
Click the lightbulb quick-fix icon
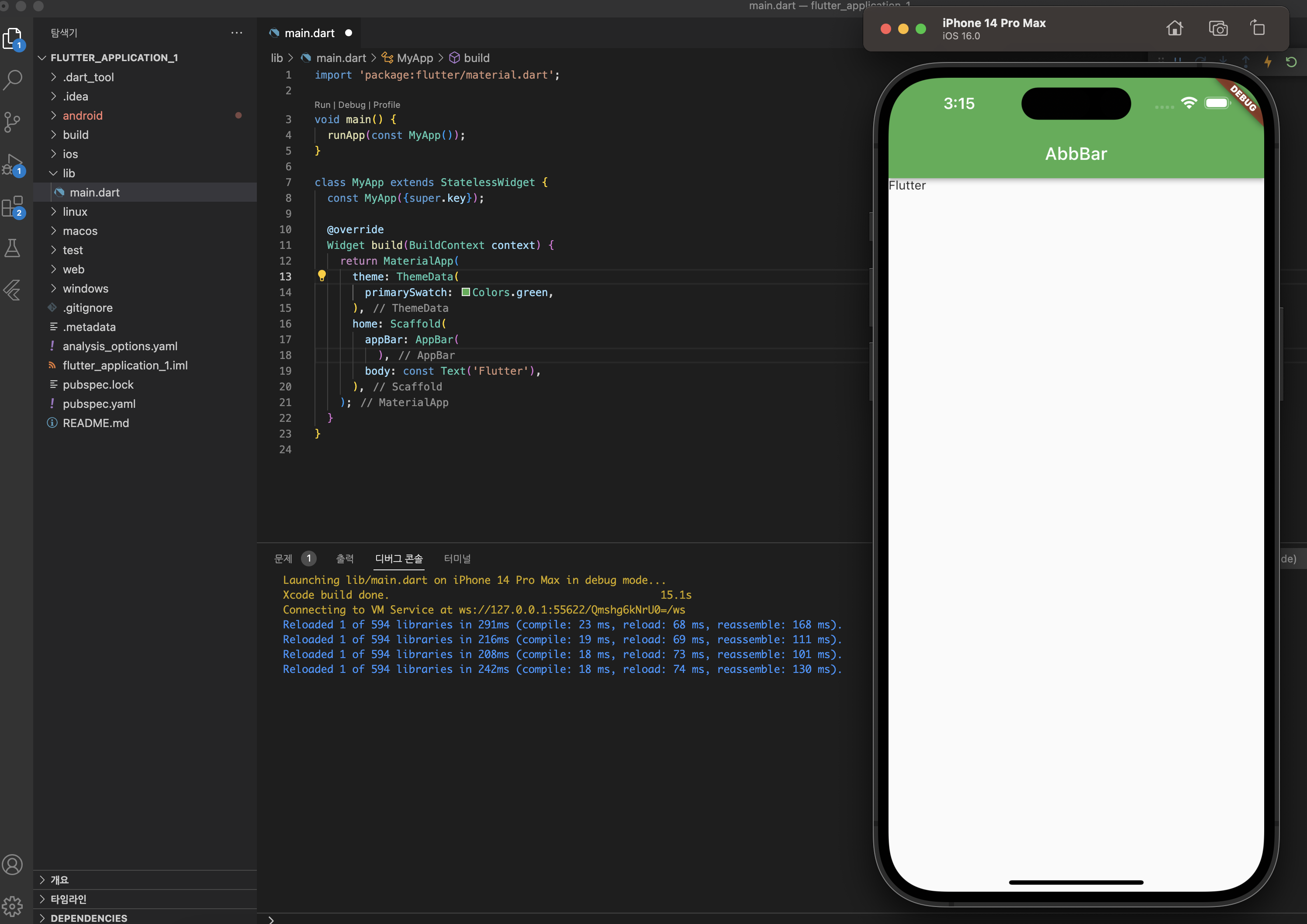click(x=322, y=276)
